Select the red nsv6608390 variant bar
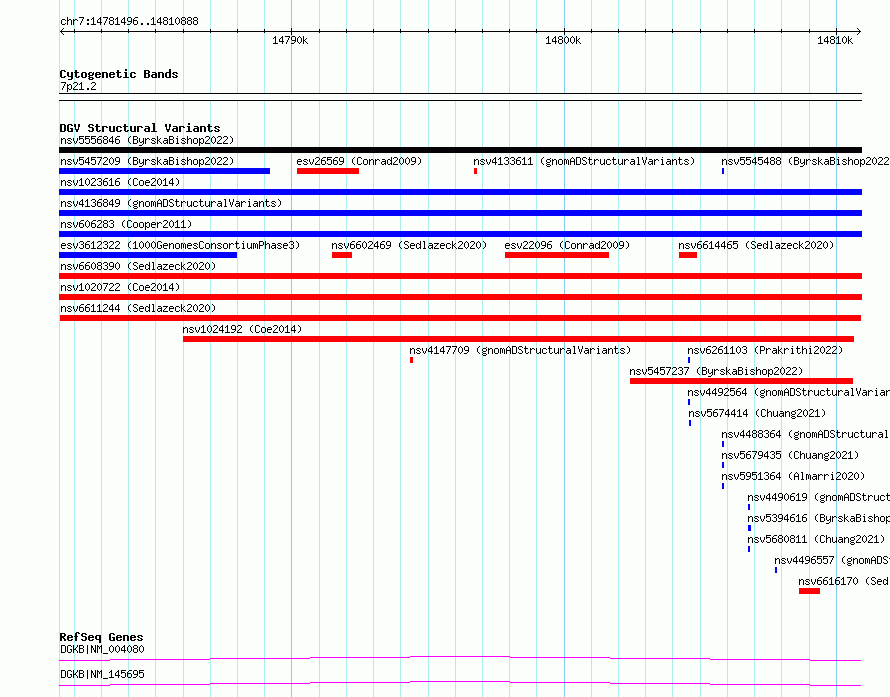The image size is (890, 697). click(460, 276)
